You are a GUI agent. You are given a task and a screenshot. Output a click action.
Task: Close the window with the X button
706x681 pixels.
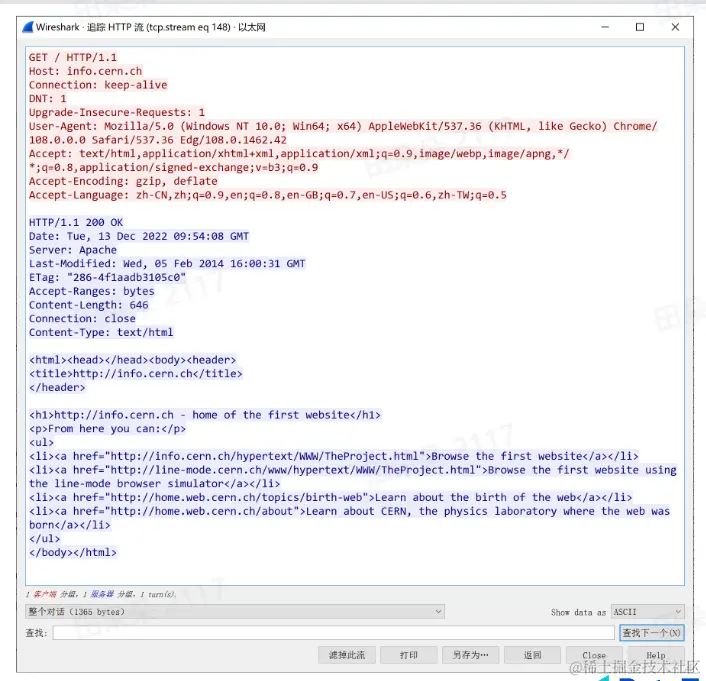(x=675, y=27)
